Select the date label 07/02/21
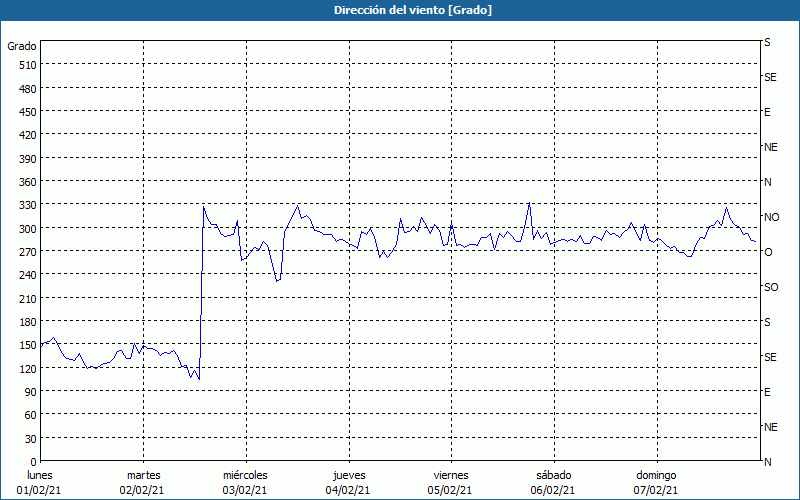 [x=656, y=490]
